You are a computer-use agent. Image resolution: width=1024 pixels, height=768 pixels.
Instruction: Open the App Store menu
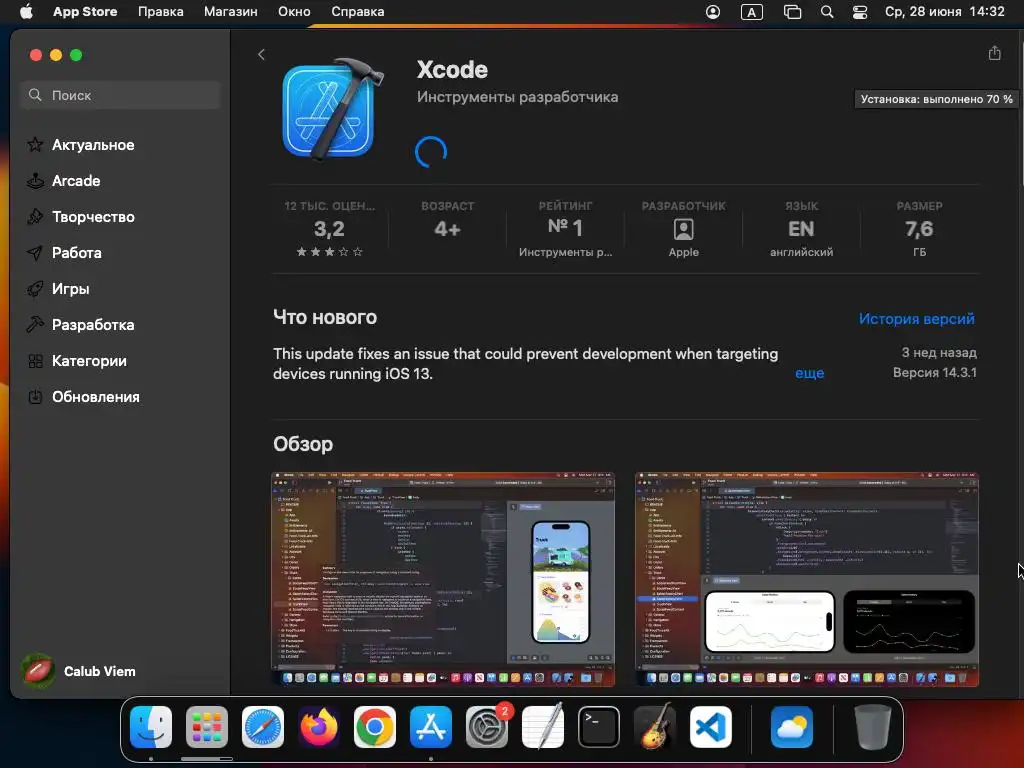click(x=85, y=12)
